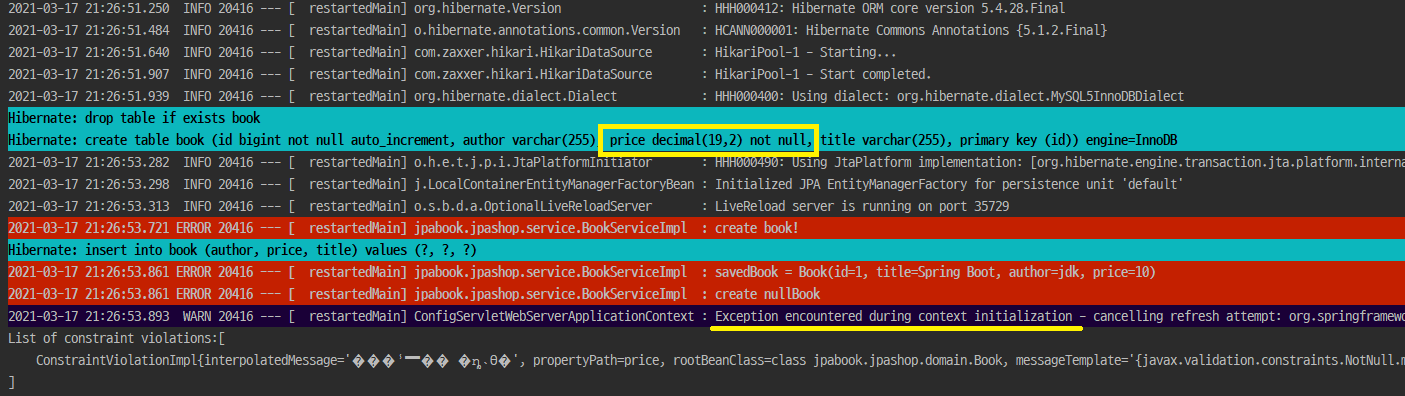
Task: Click 'Hibernate: insert into book' statement line
Action: point(241,250)
